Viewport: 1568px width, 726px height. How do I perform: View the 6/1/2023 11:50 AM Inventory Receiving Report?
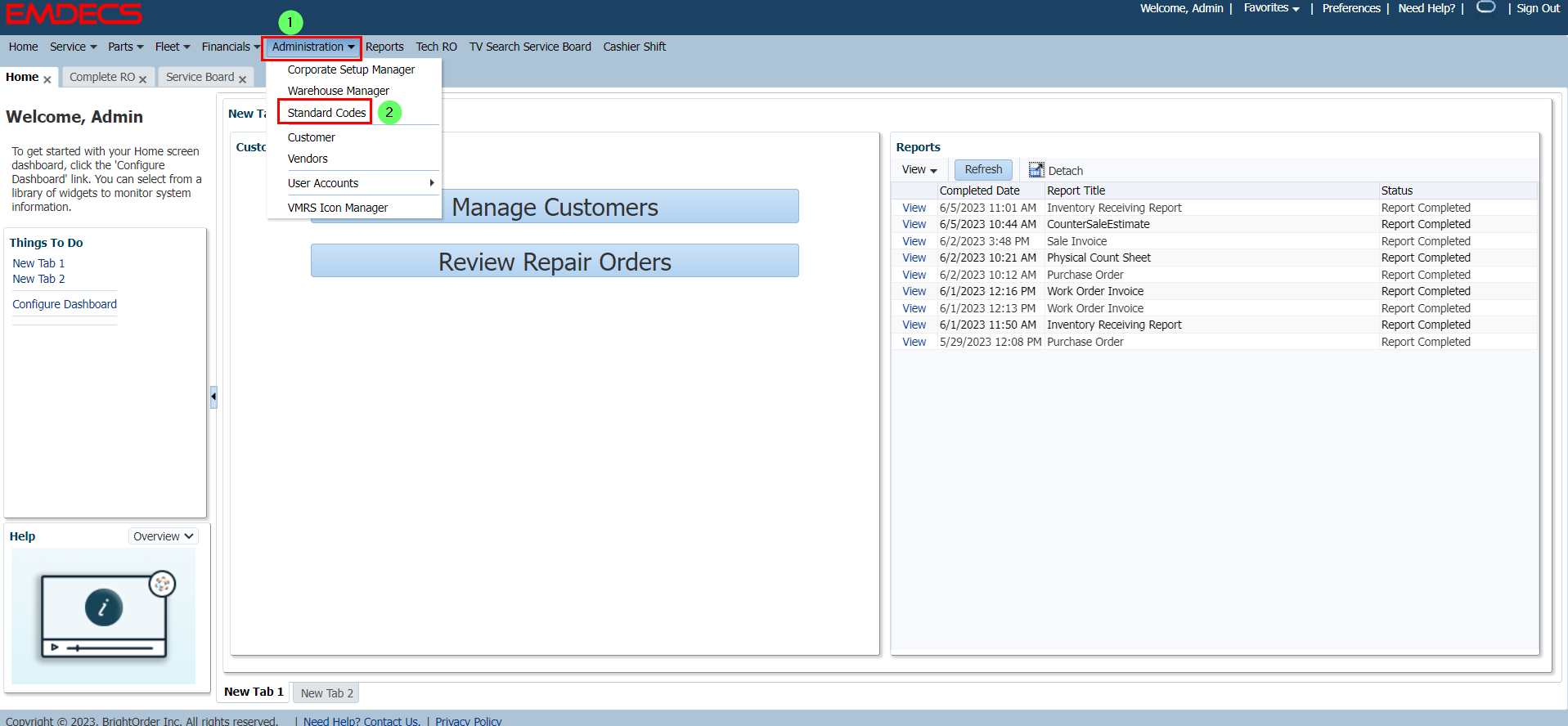pos(914,325)
